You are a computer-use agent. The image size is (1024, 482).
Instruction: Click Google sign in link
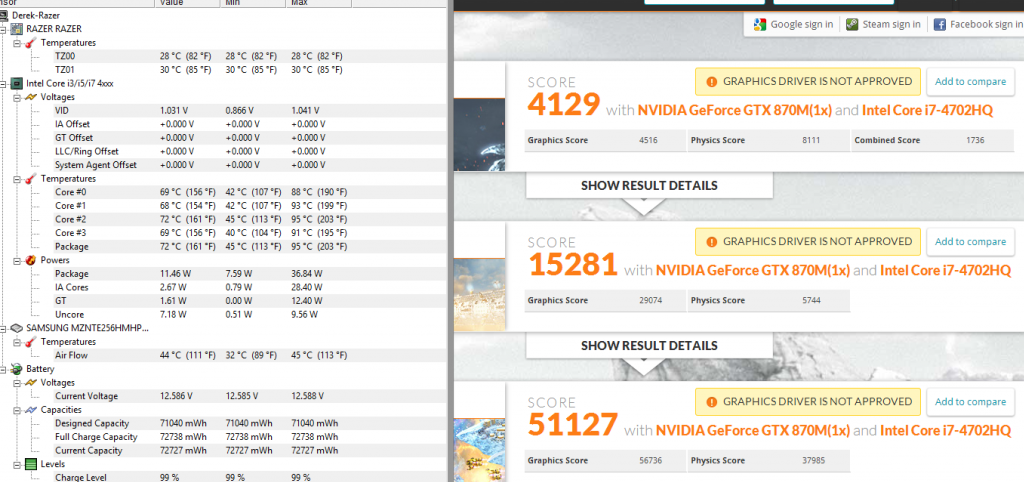pos(801,25)
